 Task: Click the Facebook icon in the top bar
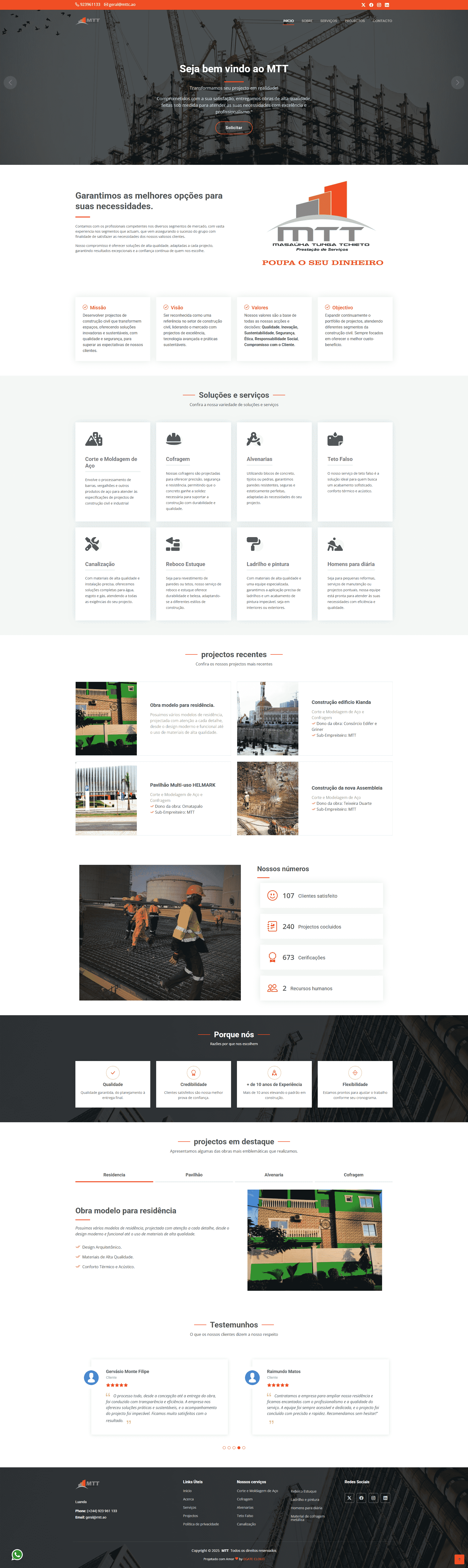[x=371, y=5]
